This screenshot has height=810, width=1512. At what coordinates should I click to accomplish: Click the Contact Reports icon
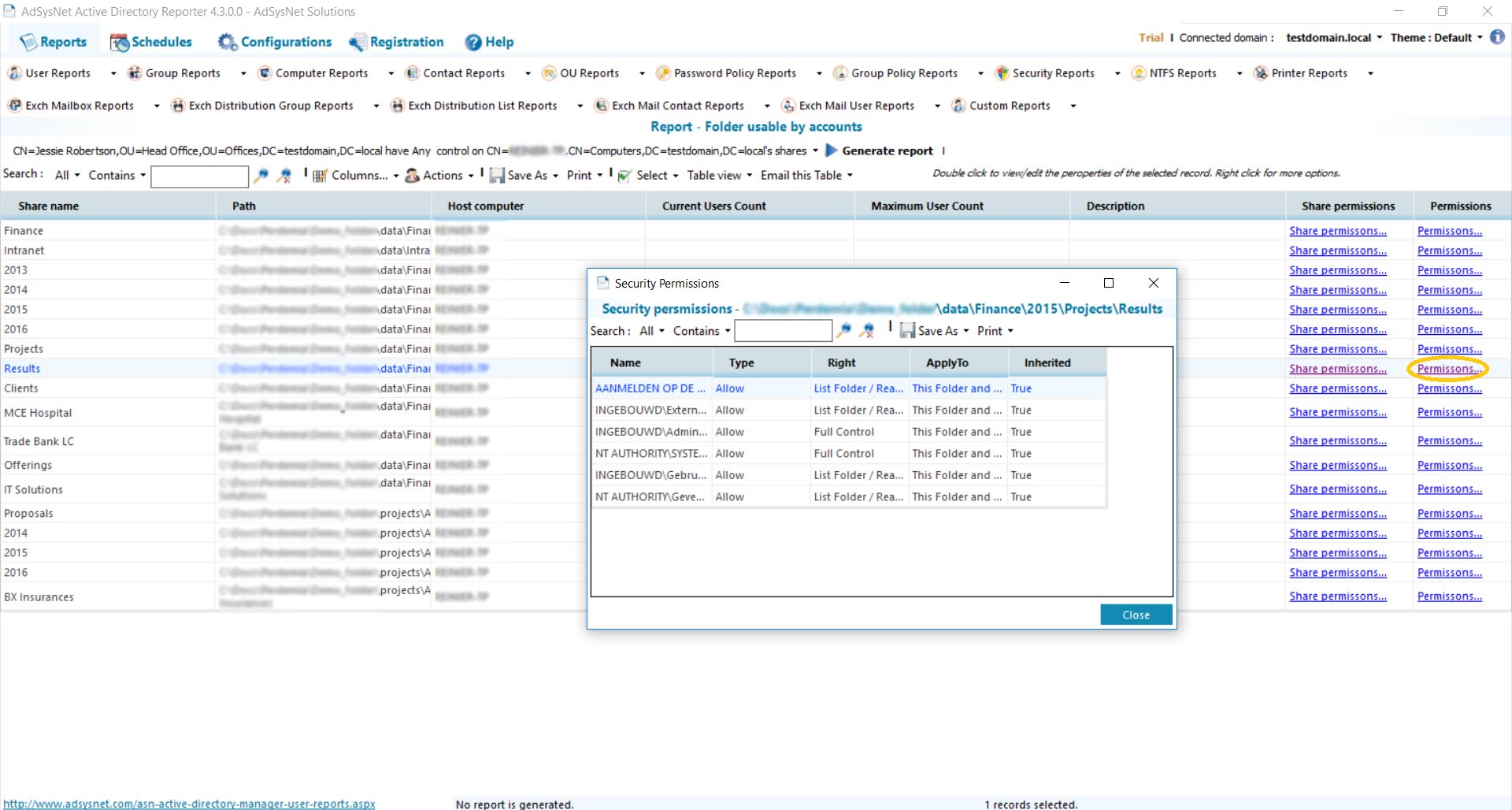pyautogui.click(x=412, y=73)
